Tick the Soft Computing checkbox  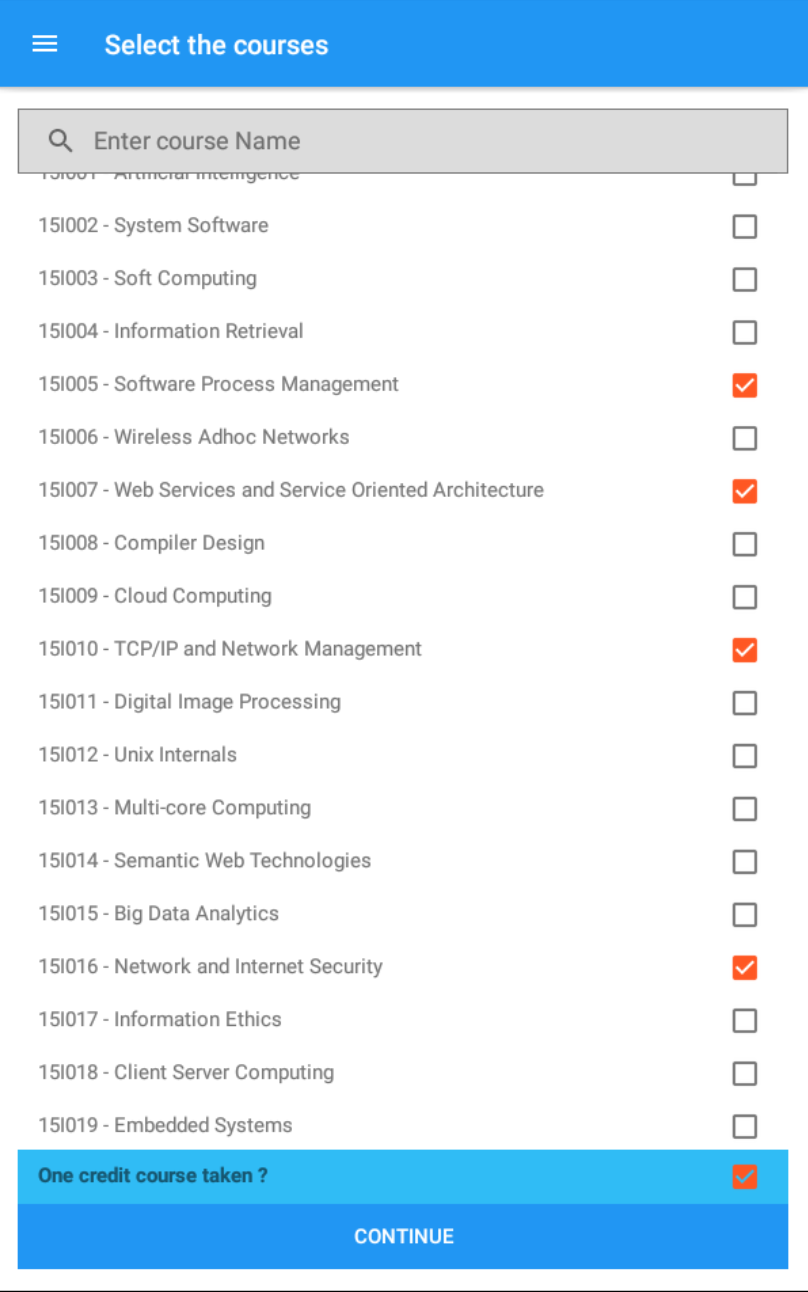pyautogui.click(x=744, y=279)
